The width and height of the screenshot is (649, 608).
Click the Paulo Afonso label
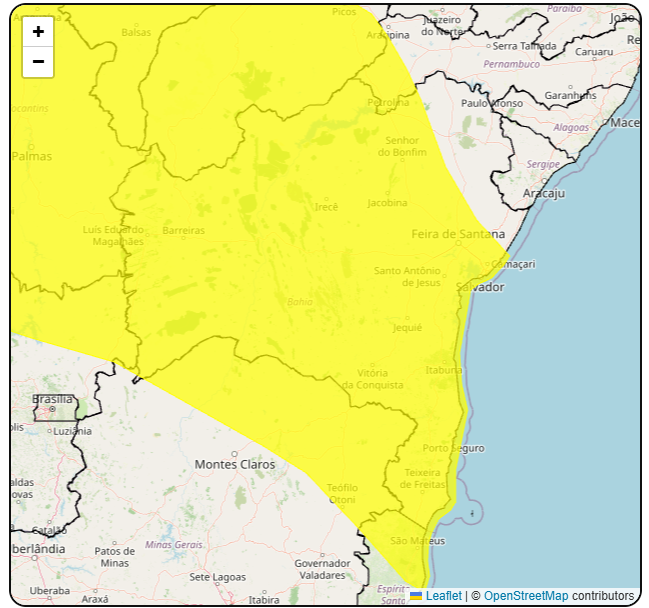pyautogui.click(x=492, y=103)
